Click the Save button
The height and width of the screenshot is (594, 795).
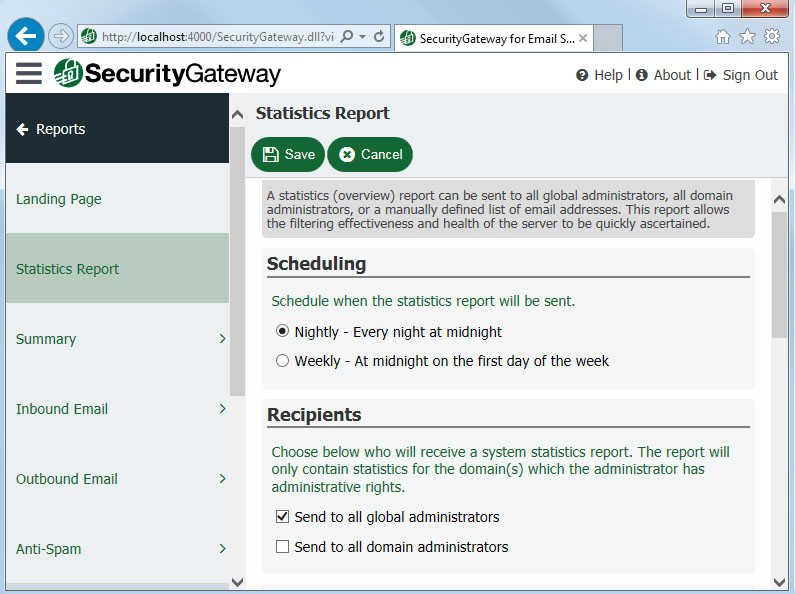click(288, 154)
